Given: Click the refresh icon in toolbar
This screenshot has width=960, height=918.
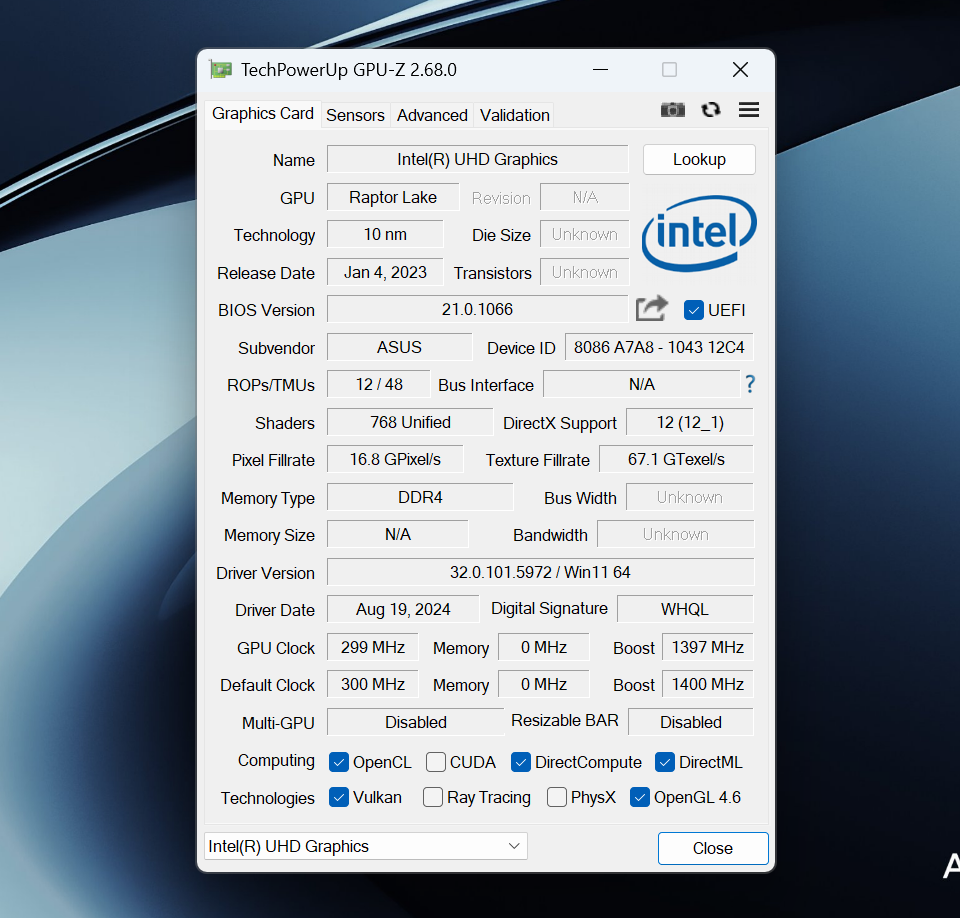Looking at the screenshot, I should tap(711, 110).
